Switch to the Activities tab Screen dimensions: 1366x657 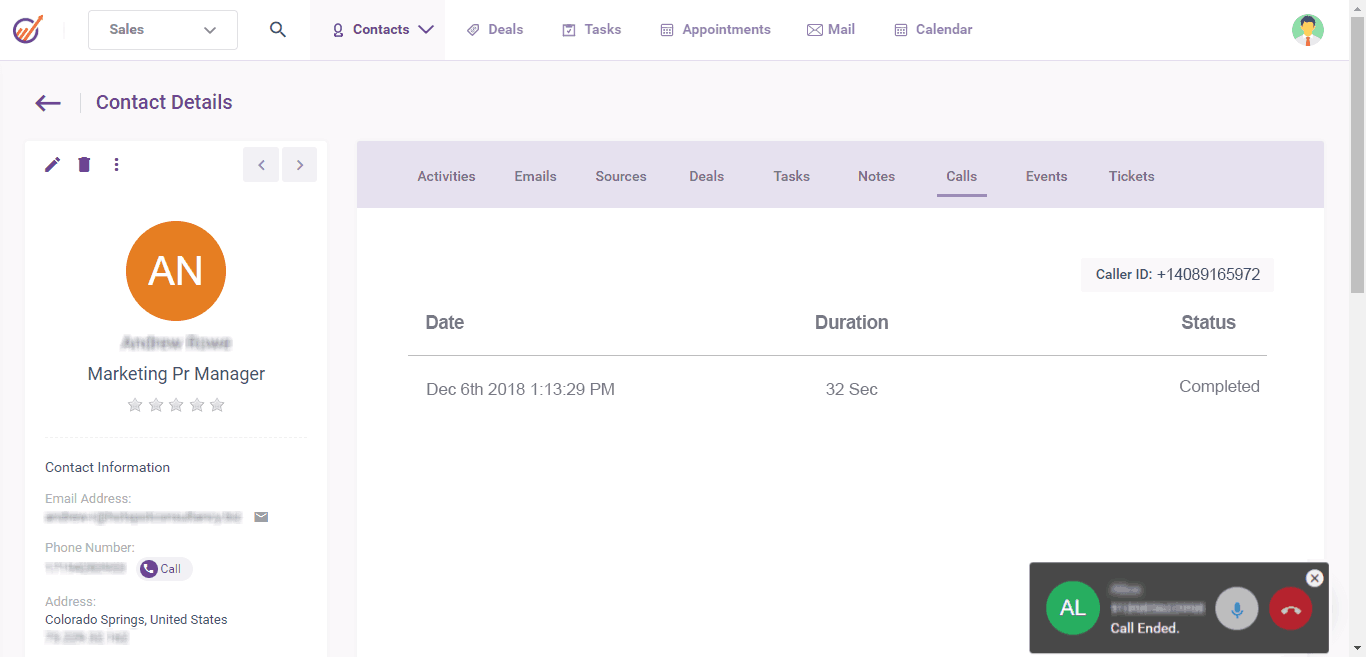[446, 176]
